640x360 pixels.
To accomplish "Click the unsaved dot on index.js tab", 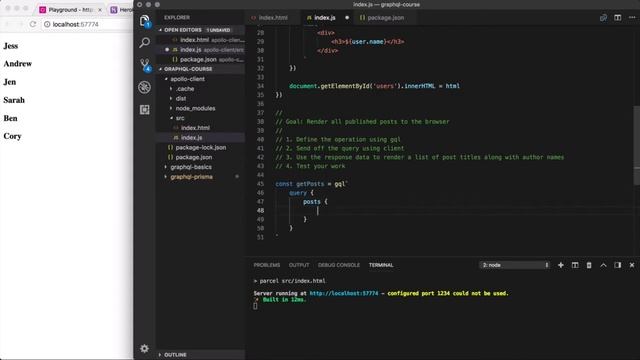I will point(347,18).
